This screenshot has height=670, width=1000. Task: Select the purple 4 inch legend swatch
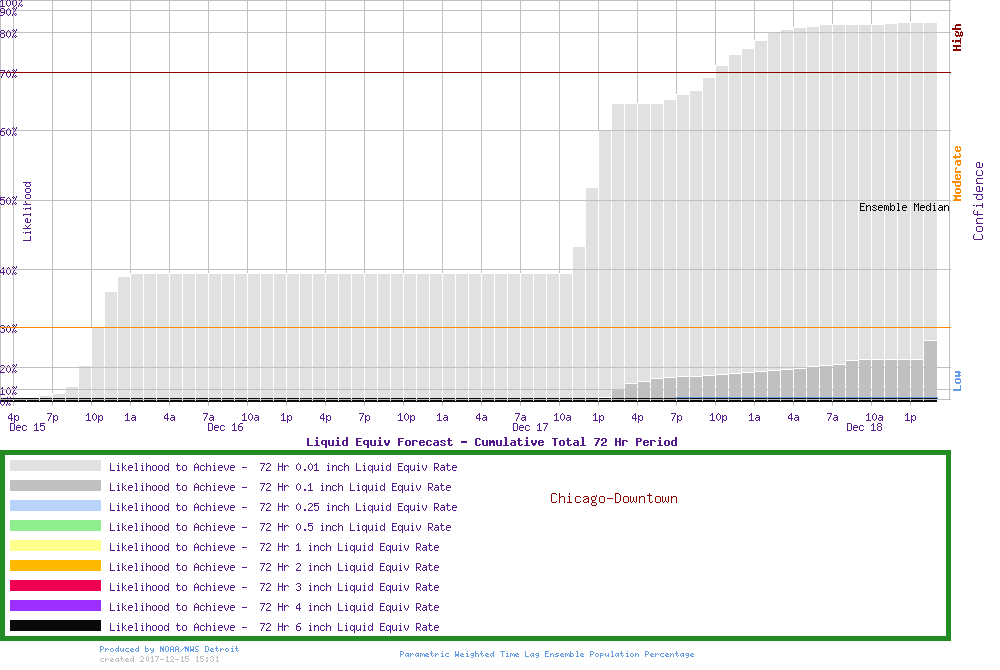click(55, 606)
